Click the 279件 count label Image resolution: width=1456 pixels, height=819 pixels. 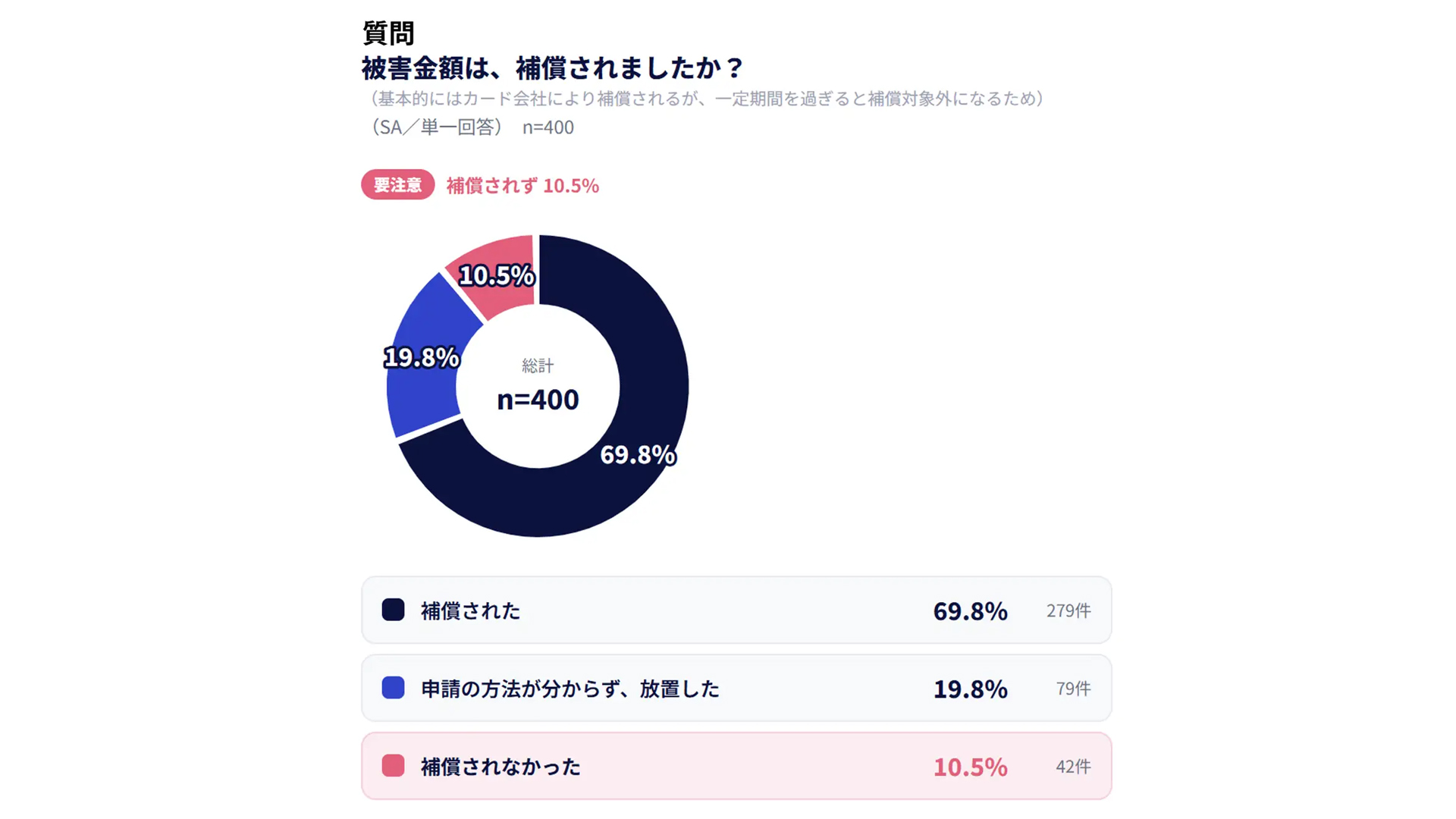1068,610
